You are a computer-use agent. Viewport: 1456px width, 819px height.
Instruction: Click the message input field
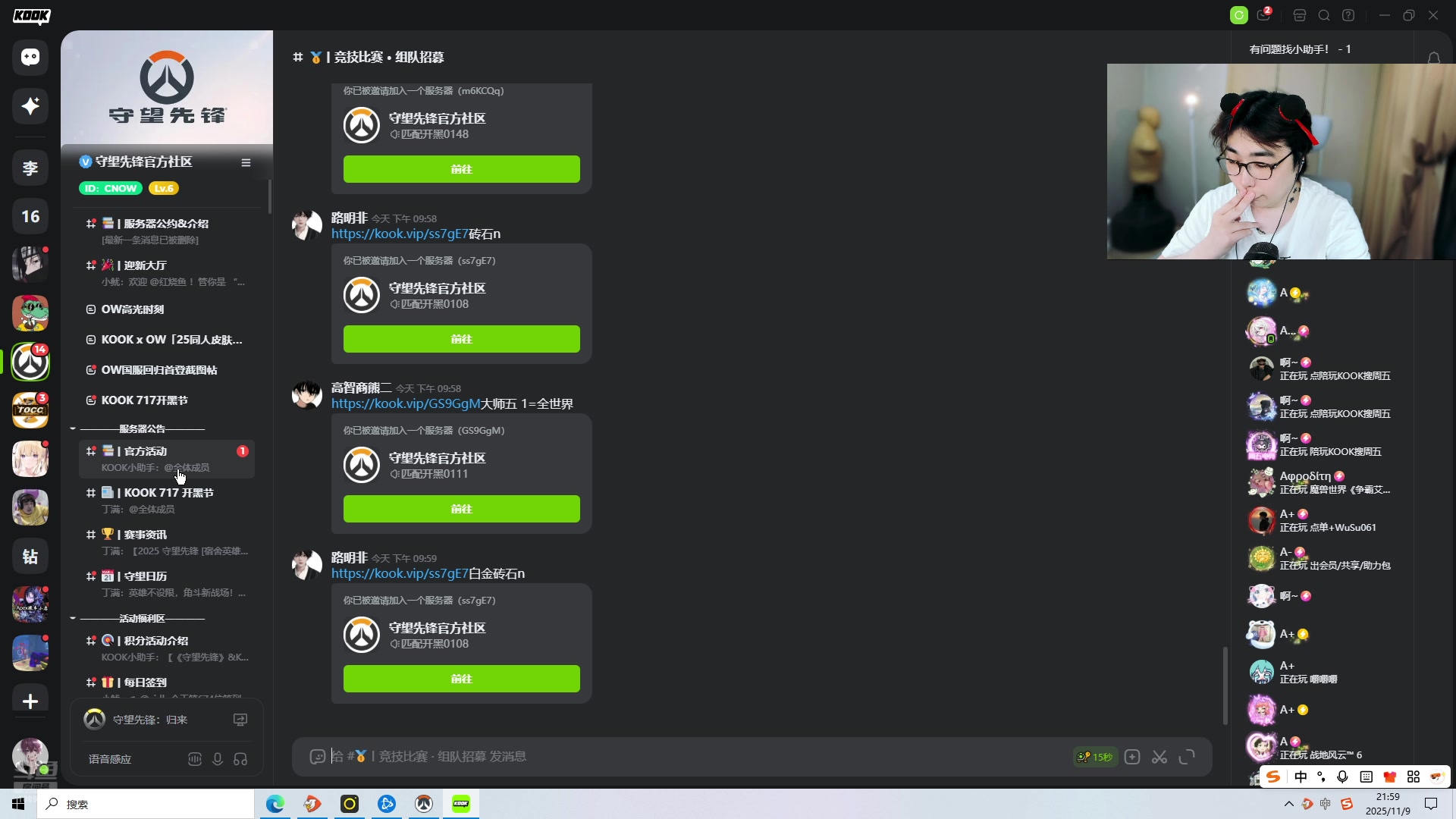(682, 757)
